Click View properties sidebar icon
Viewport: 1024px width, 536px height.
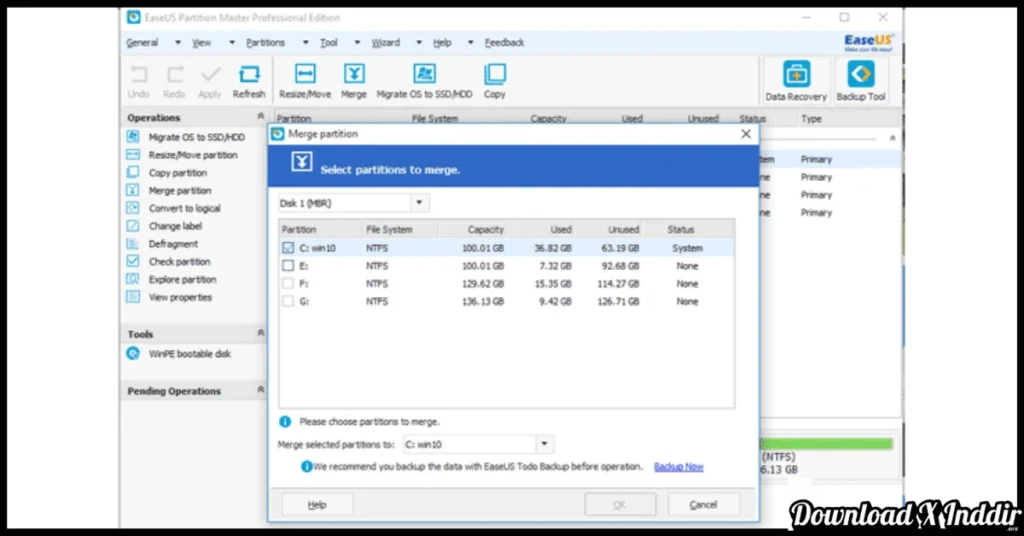(133, 297)
